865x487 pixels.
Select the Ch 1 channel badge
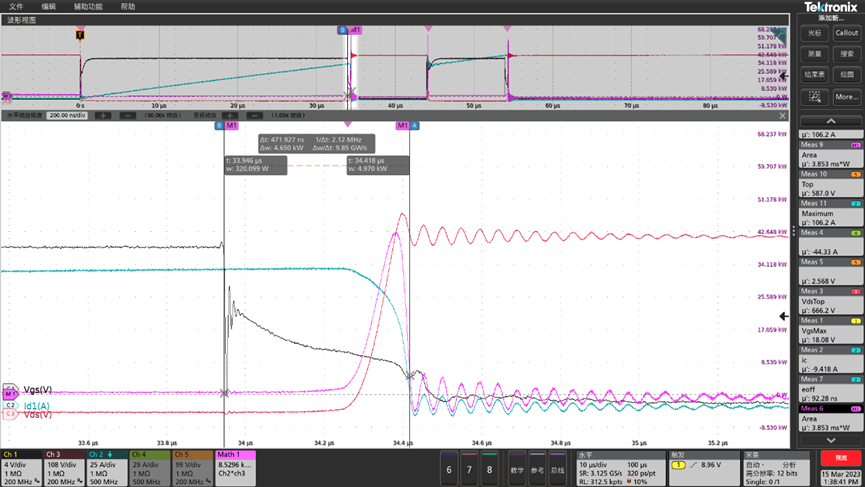(x=21, y=468)
